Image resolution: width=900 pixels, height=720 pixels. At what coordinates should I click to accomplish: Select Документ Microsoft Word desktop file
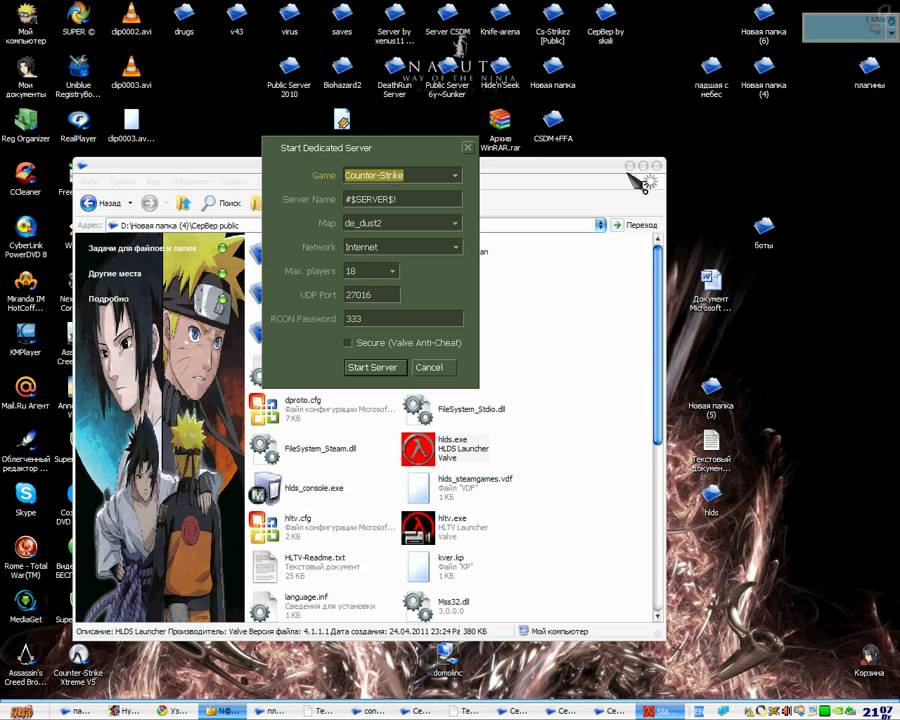(711, 290)
